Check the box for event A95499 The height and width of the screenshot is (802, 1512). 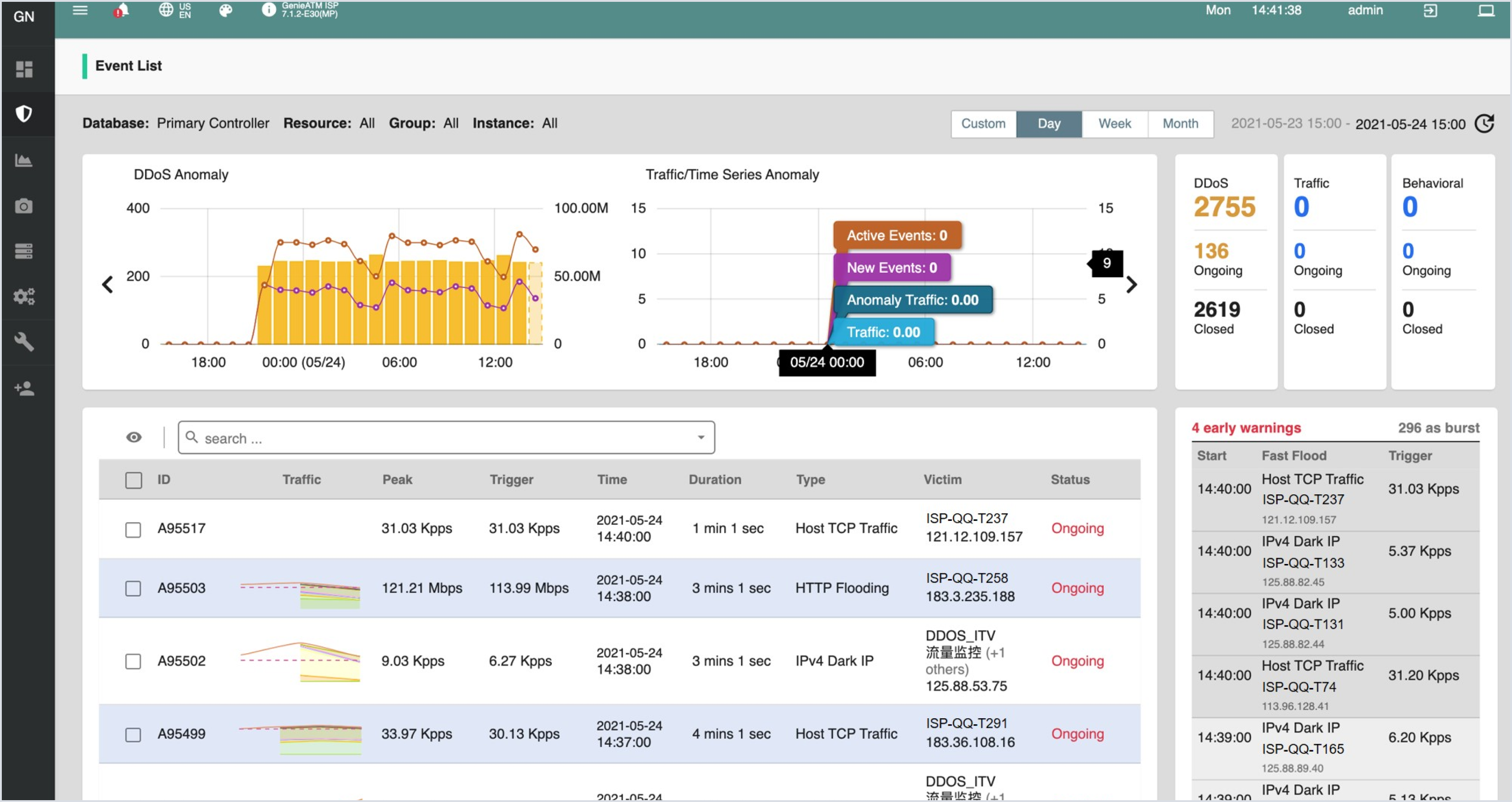pos(133,735)
